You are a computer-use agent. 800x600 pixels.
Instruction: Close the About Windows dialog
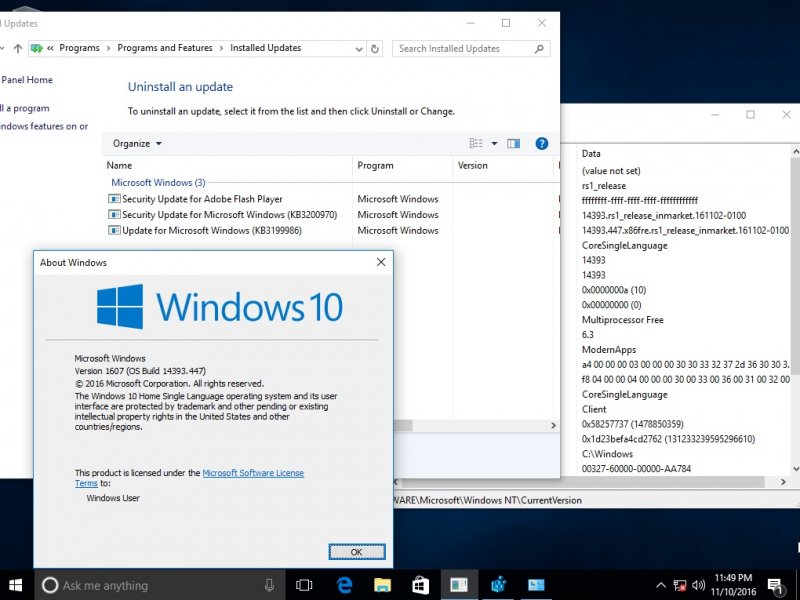click(381, 262)
